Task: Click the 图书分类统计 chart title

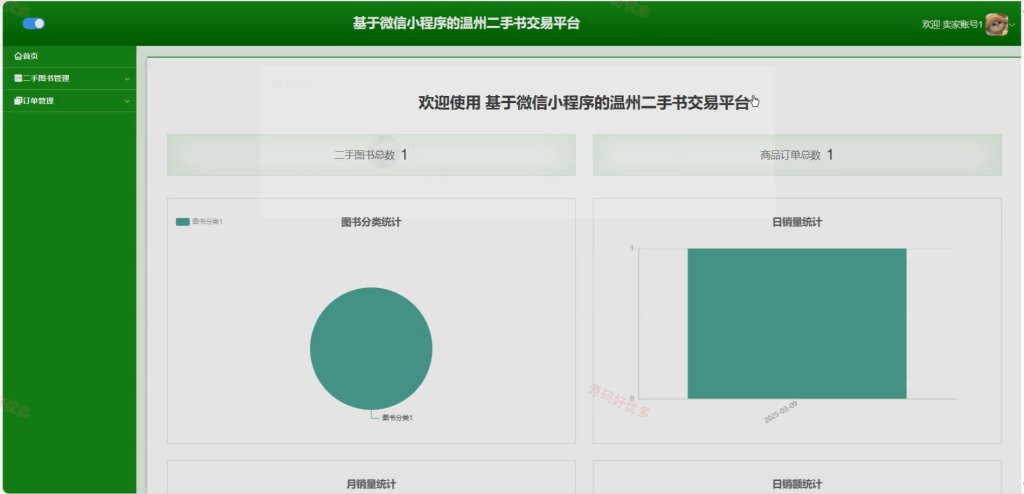Action: point(371,222)
